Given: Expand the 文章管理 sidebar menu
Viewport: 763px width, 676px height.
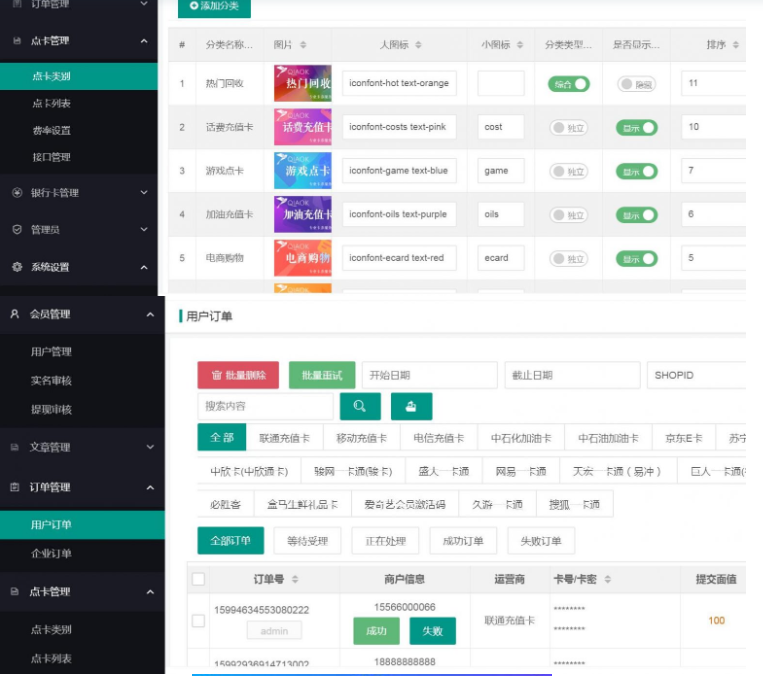Looking at the screenshot, I should pos(150,447).
